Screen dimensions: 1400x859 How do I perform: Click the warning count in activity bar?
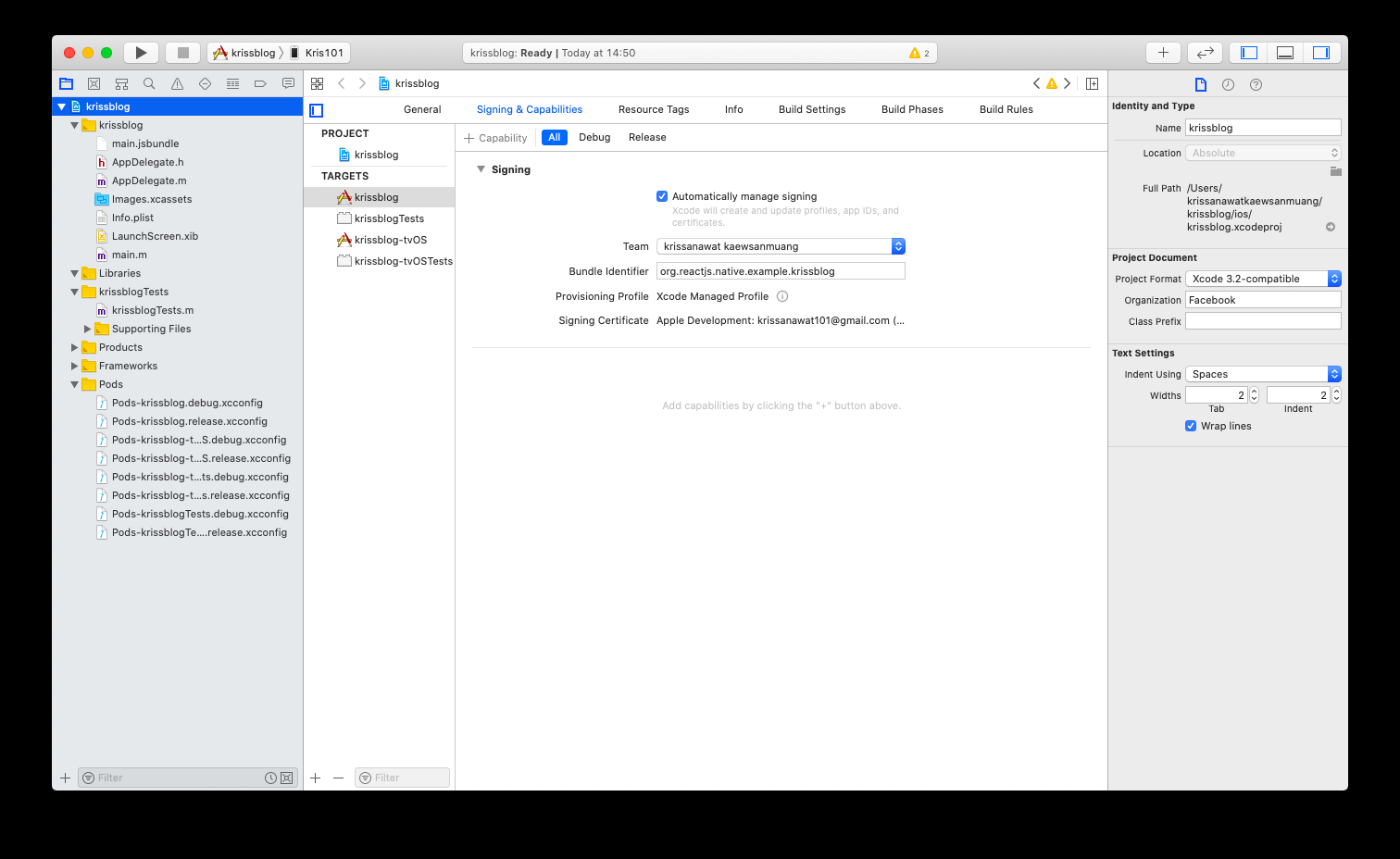click(919, 53)
